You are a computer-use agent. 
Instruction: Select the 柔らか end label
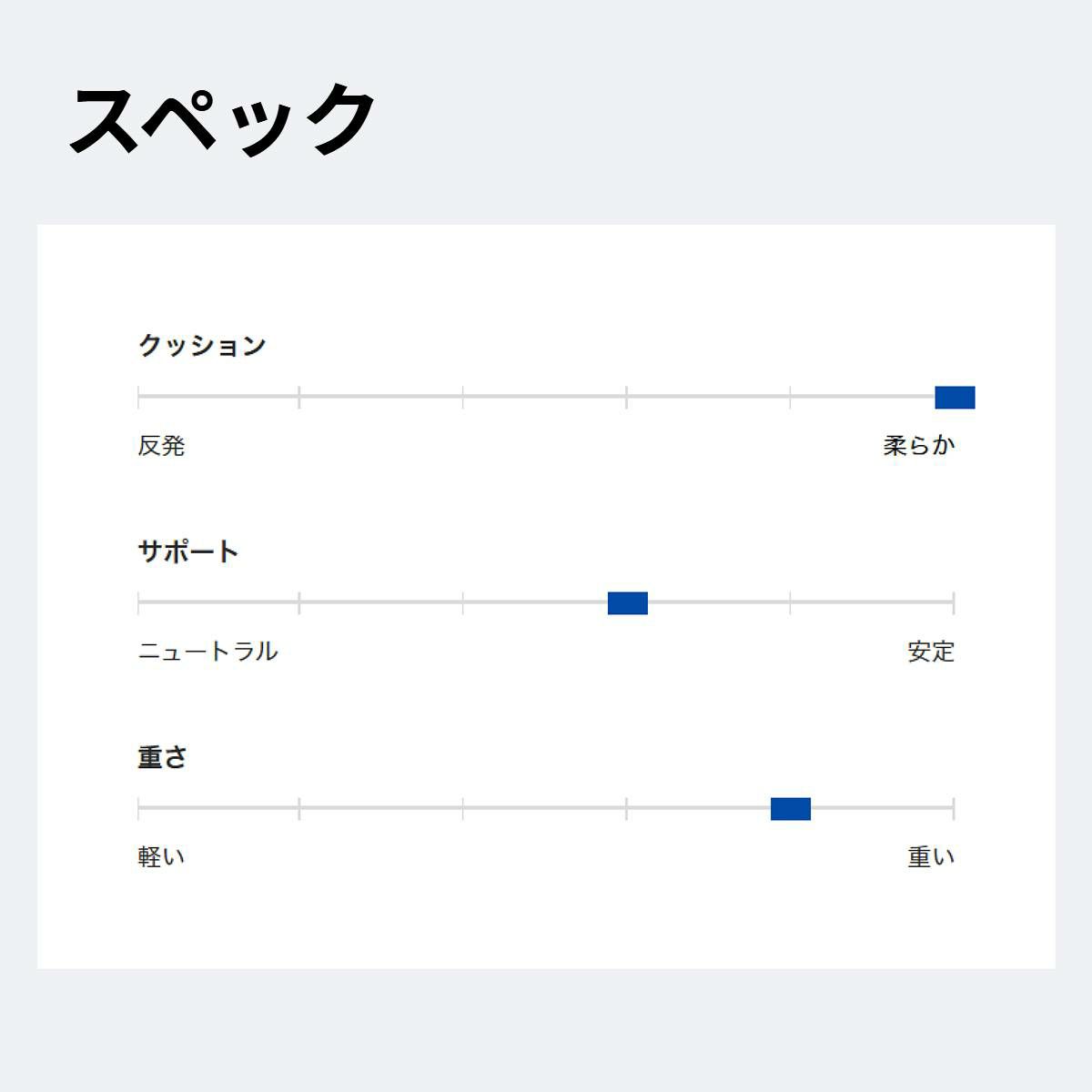(919, 446)
